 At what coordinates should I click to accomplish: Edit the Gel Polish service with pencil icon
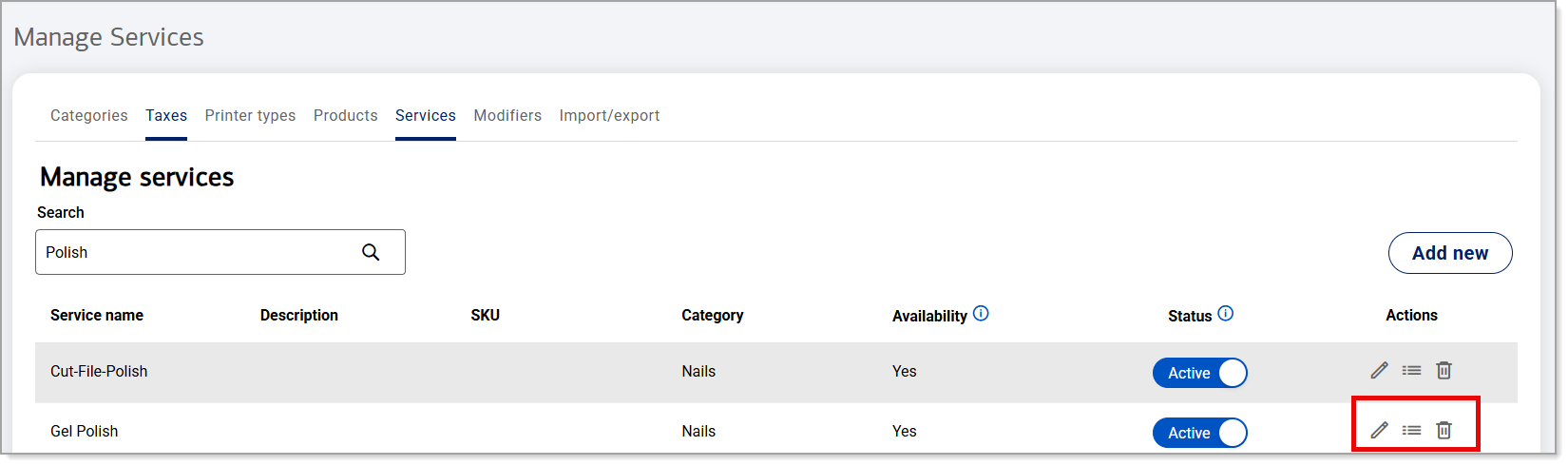point(1379,430)
